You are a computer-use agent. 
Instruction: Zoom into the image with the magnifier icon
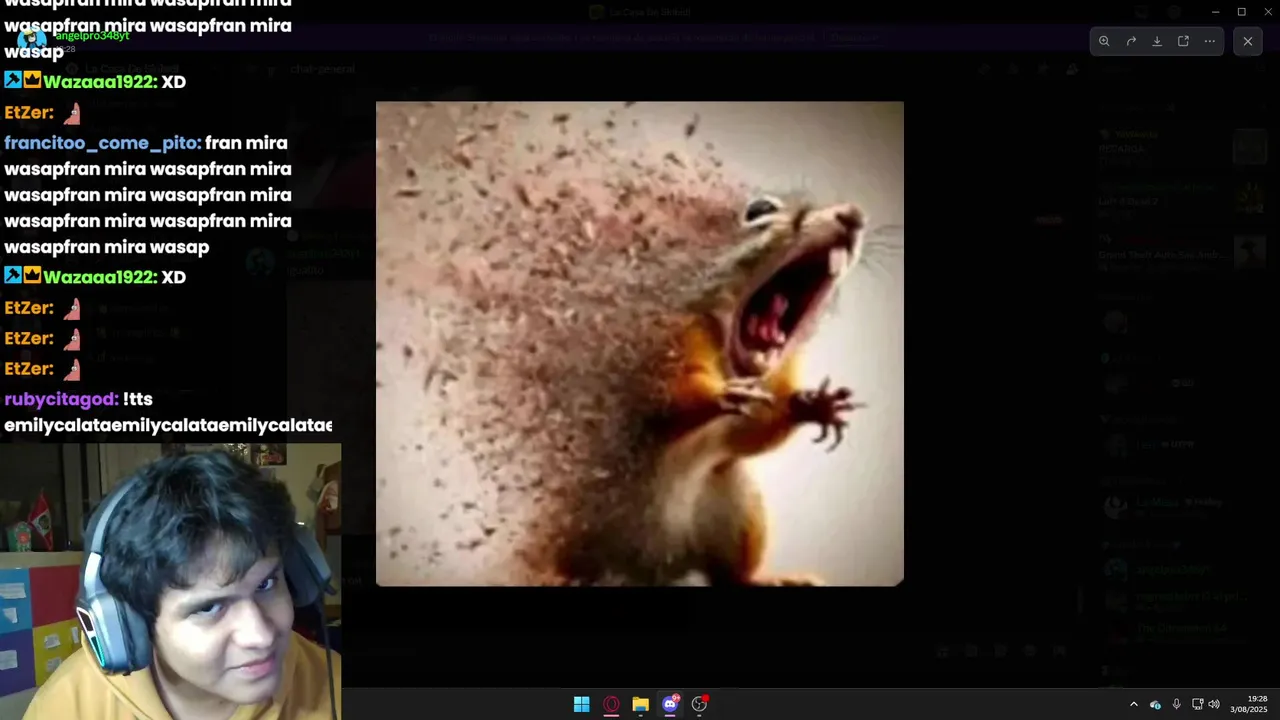[x=1104, y=41]
